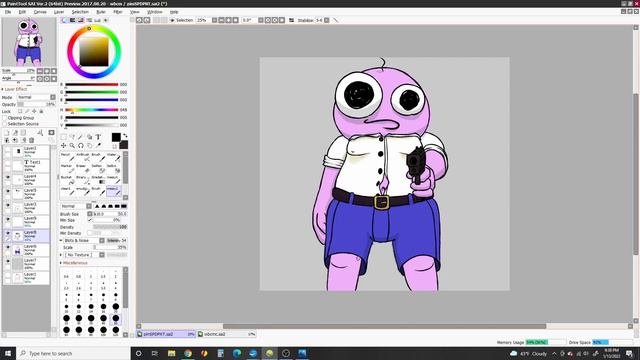
Task: Open the HSV slider panel icon
Action: point(81,20)
